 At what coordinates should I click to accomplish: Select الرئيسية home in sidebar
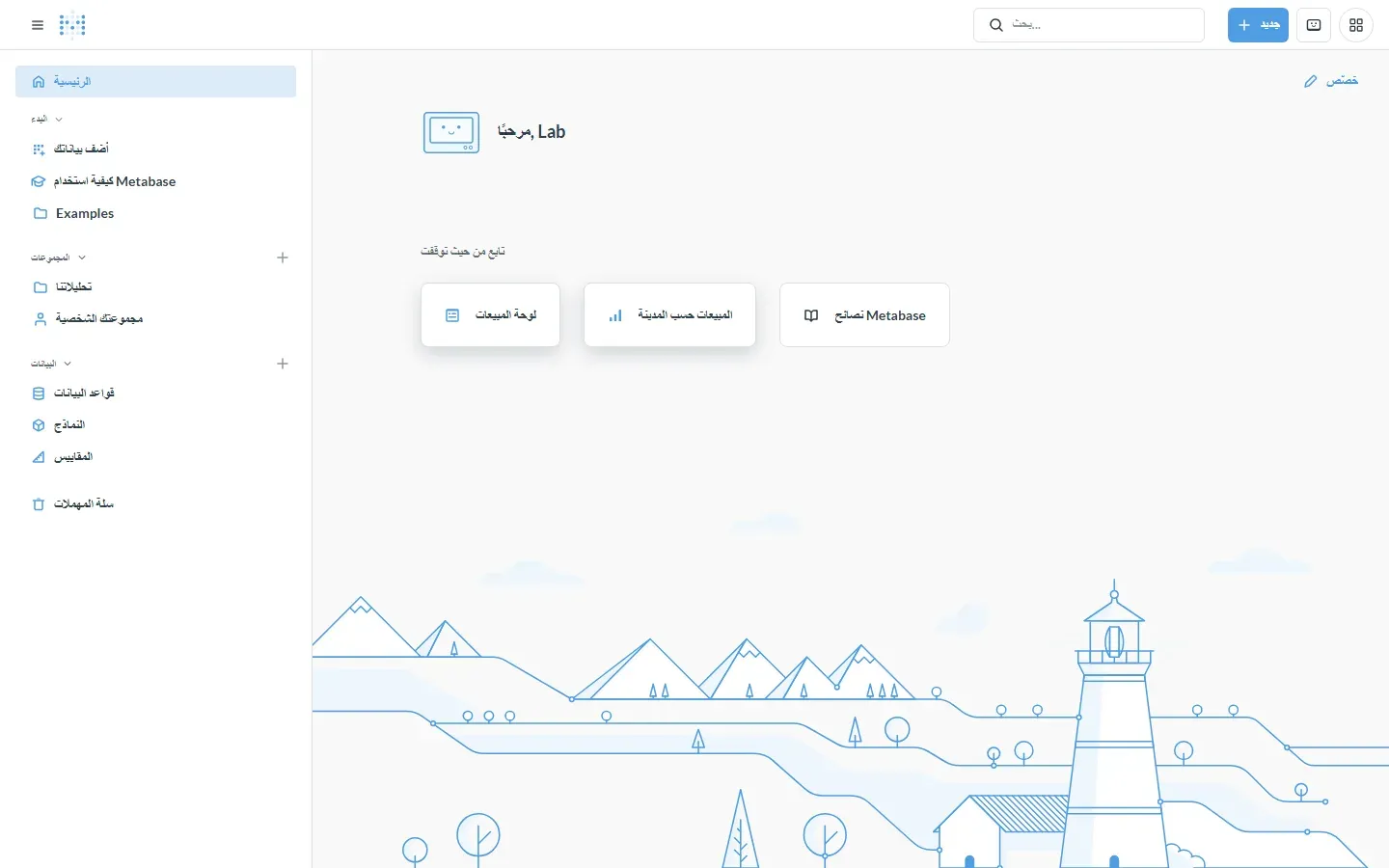pos(155,82)
